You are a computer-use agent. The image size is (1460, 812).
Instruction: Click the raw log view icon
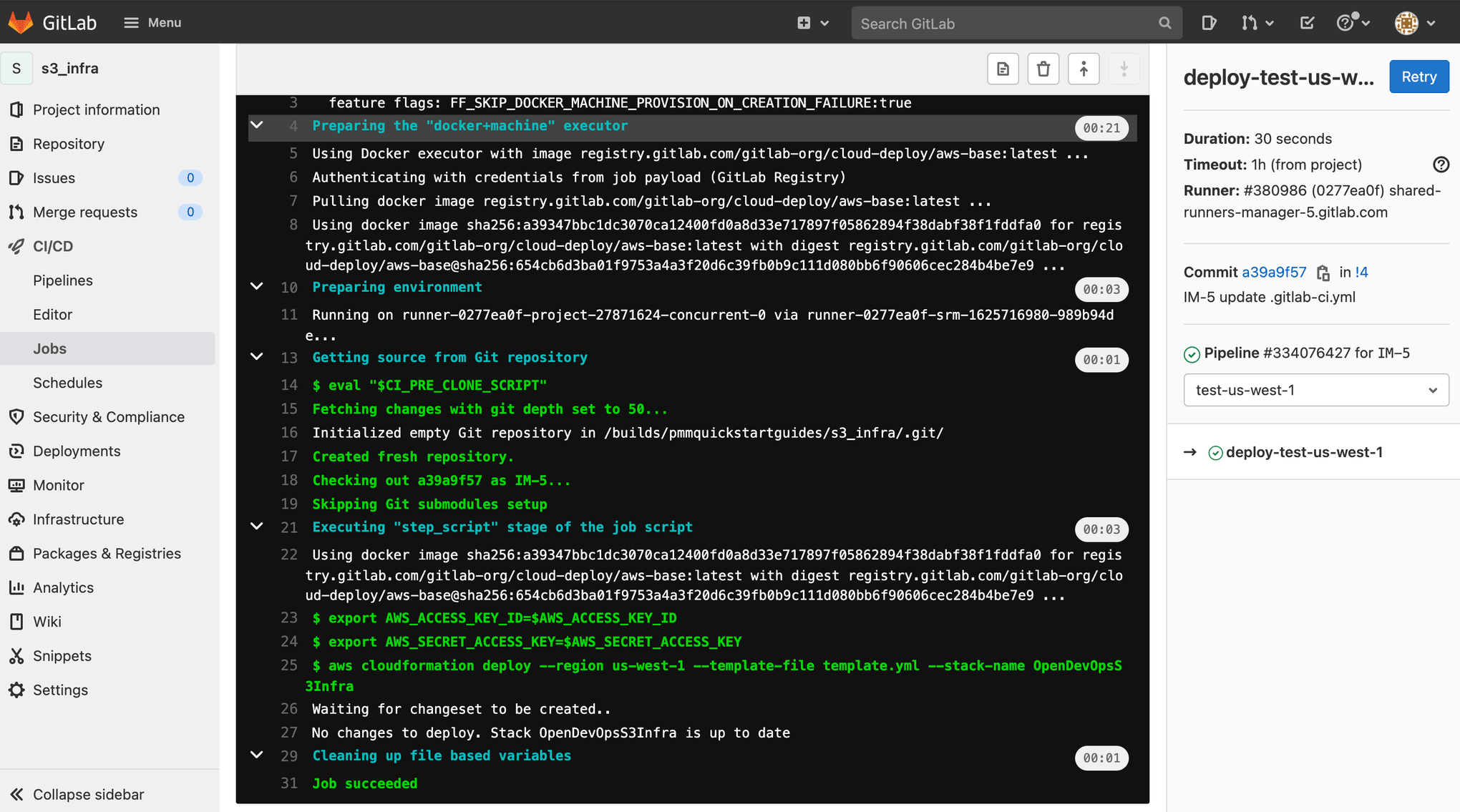pyautogui.click(x=1003, y=67)
